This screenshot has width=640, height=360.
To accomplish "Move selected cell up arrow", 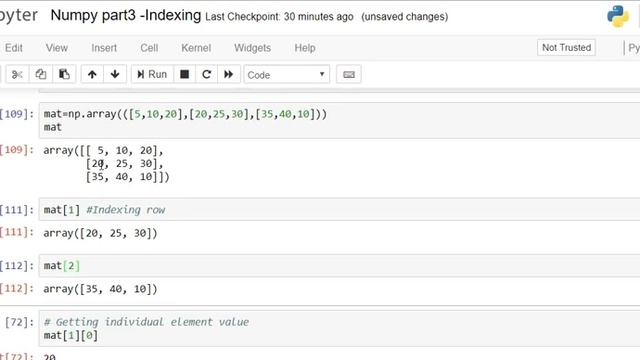I will coord(92,75).
